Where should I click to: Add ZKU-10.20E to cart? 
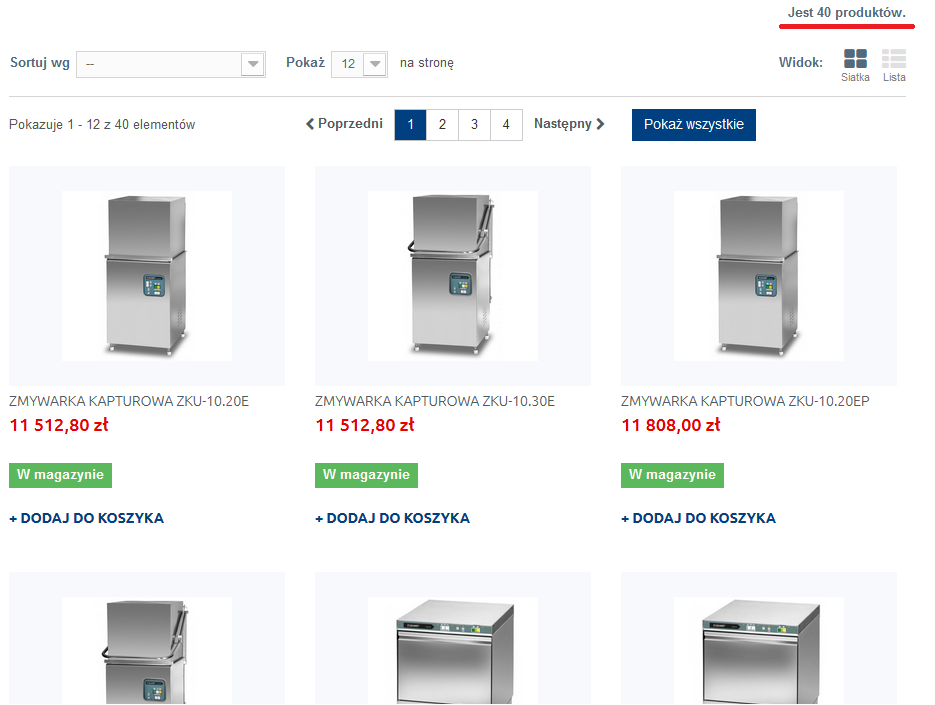[86, 518]
